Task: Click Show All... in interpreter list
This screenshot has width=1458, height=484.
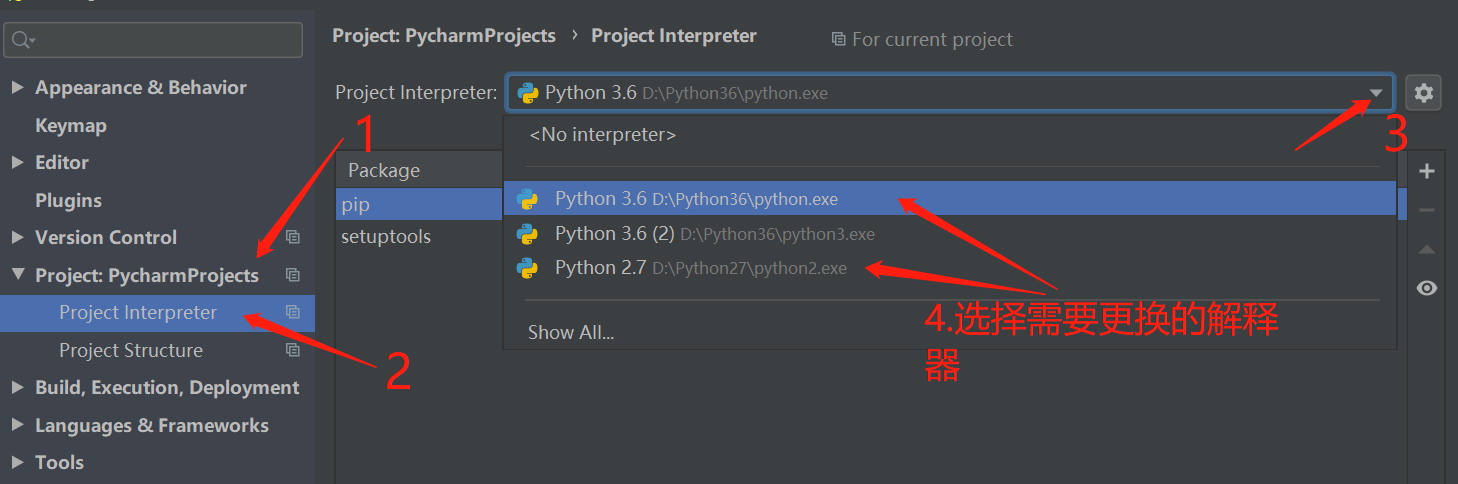Action: 571,333
